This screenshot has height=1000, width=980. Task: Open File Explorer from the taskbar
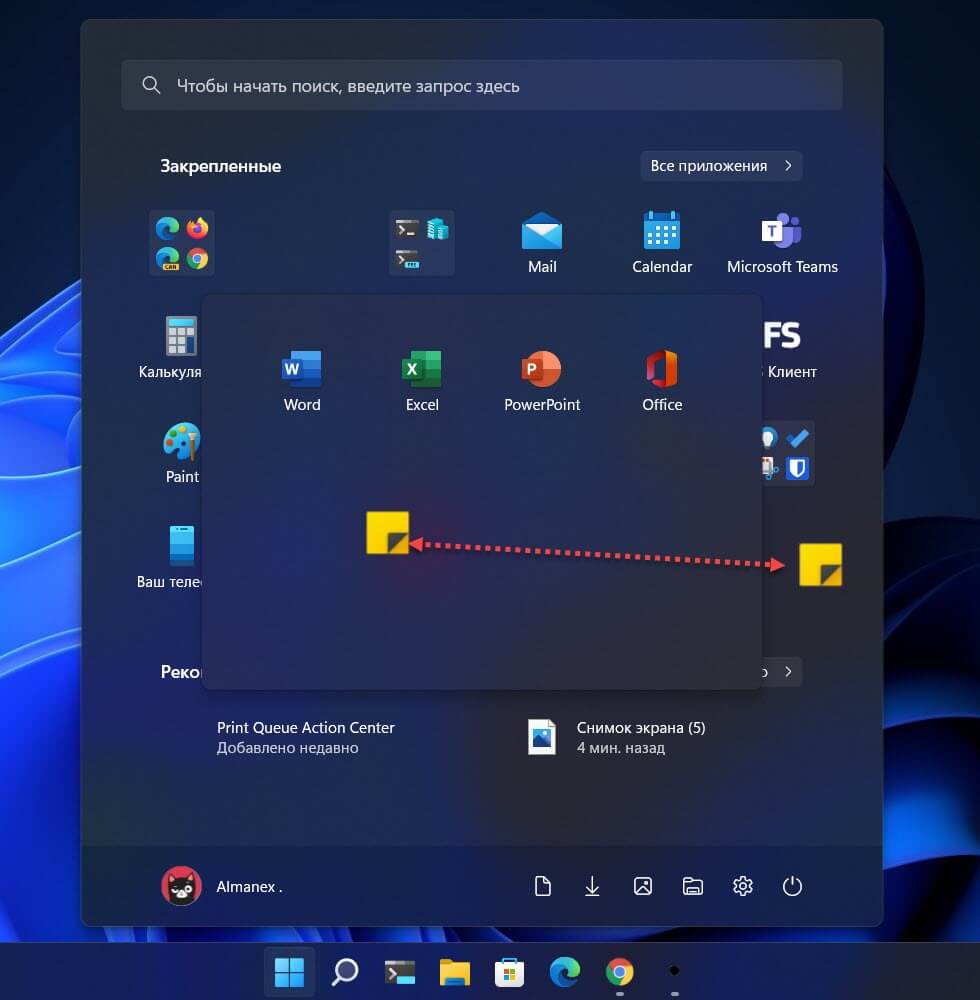(455, 972)
